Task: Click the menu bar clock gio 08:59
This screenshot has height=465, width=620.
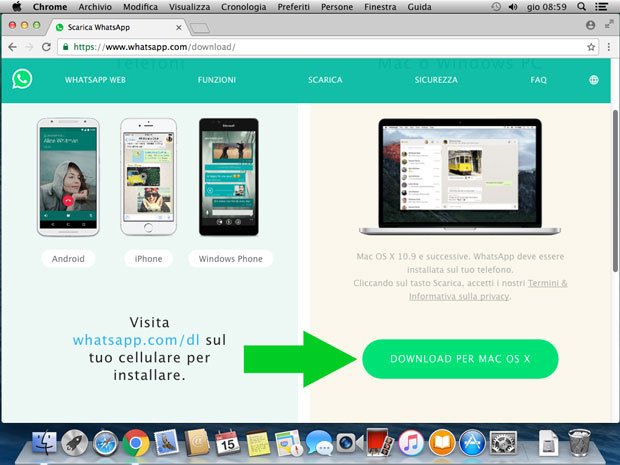Action: (546, 7)
